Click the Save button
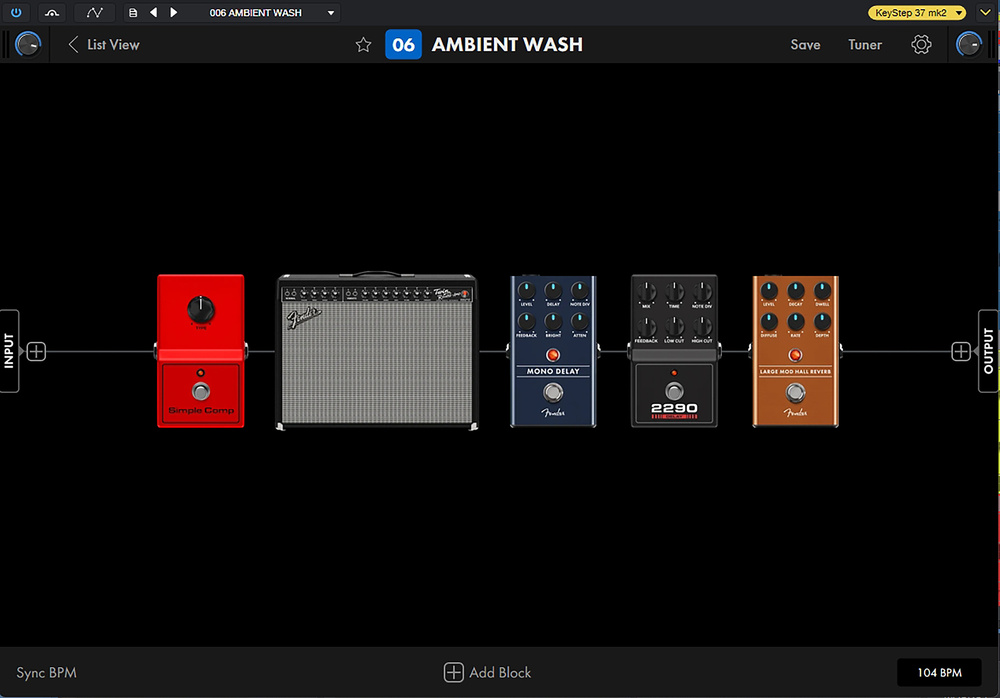 coord(805,45)
